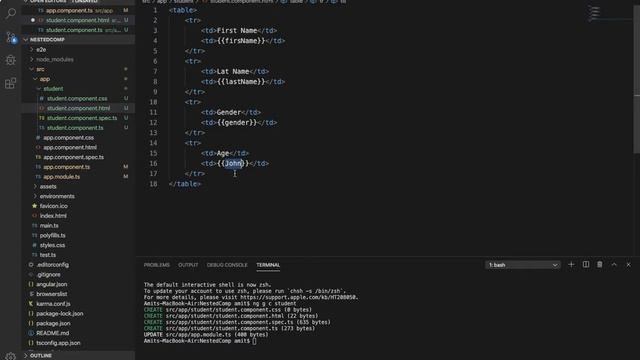The width and height of the screenshot is (640, 360).
Task: Expand the e2e folder
Action: point(41,49)
